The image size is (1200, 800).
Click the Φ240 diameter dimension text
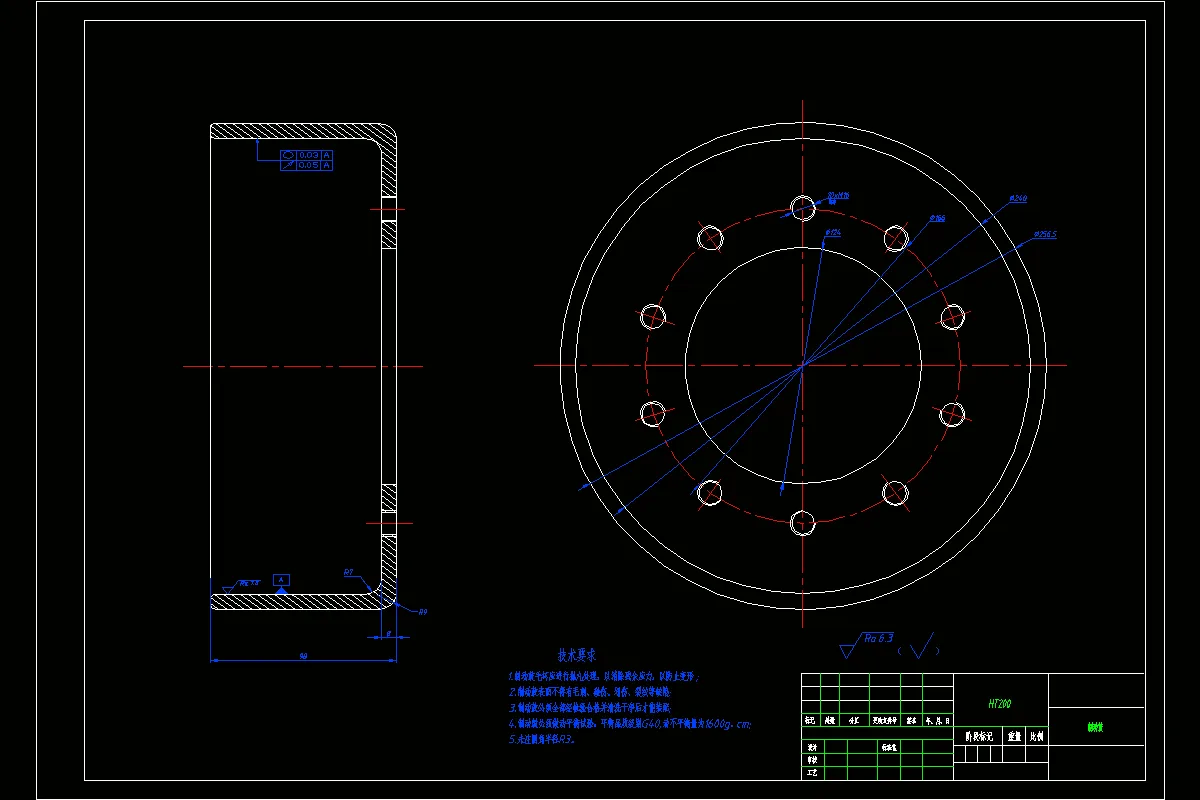(x=1018, y=199)
